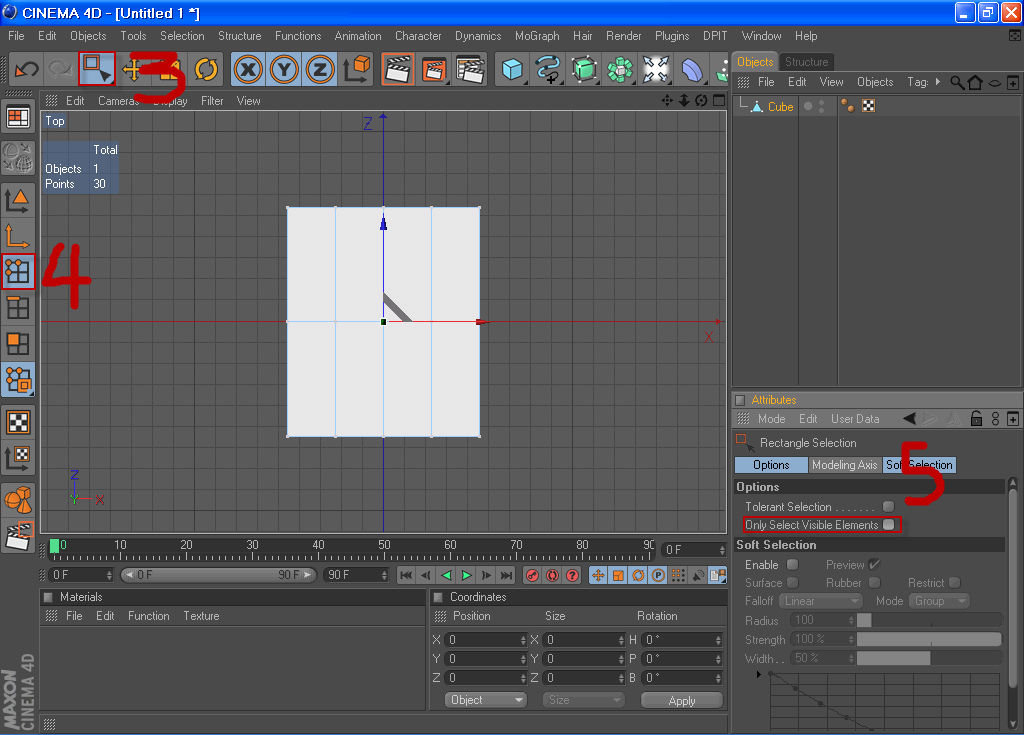Toggle Z axis lock
1024x735 pixels.
320,69
